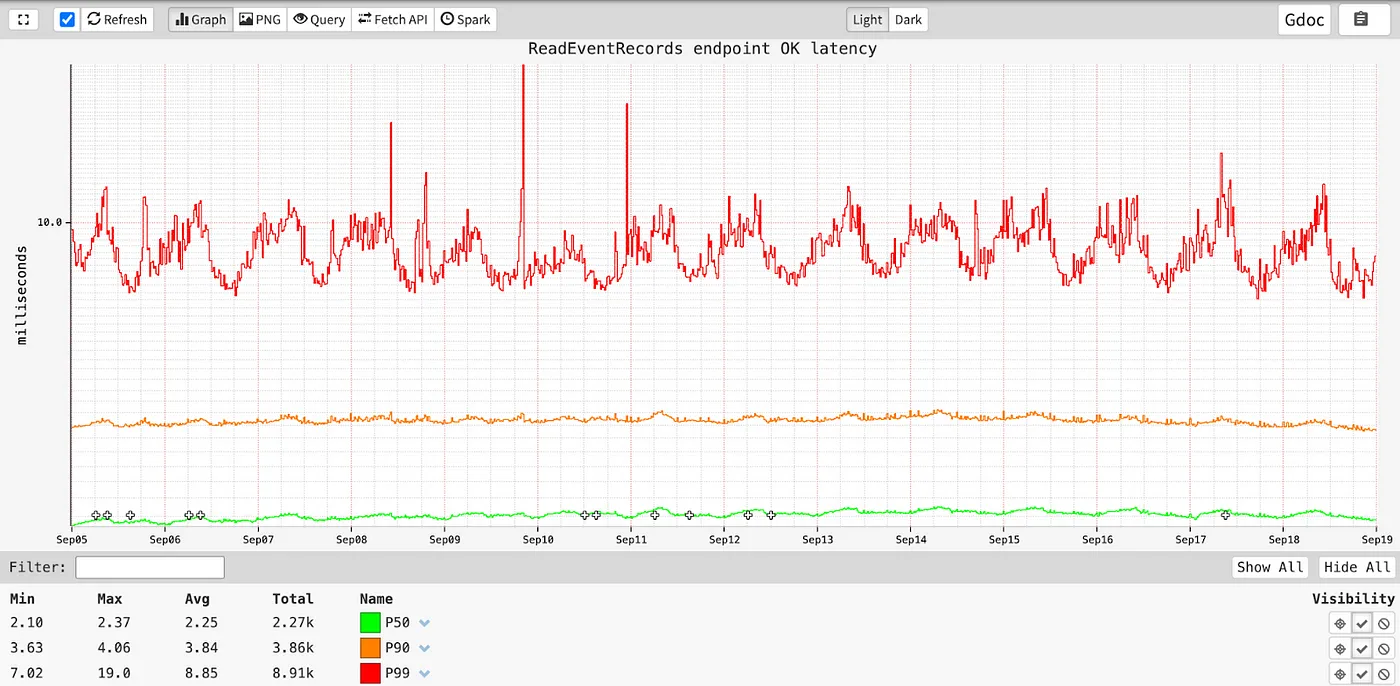This screenshot has width=1400, height=686.
Task: Click the P50 series name
Action: (x=398, y=622)
